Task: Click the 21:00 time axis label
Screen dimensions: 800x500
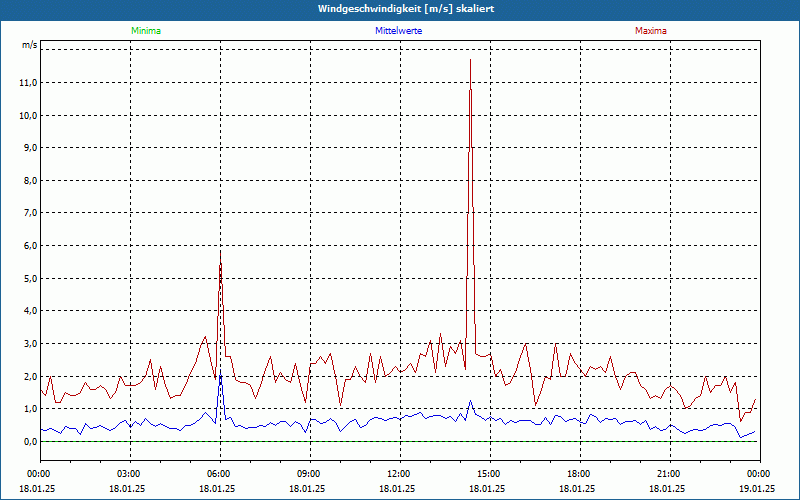Action: point(667,474)
